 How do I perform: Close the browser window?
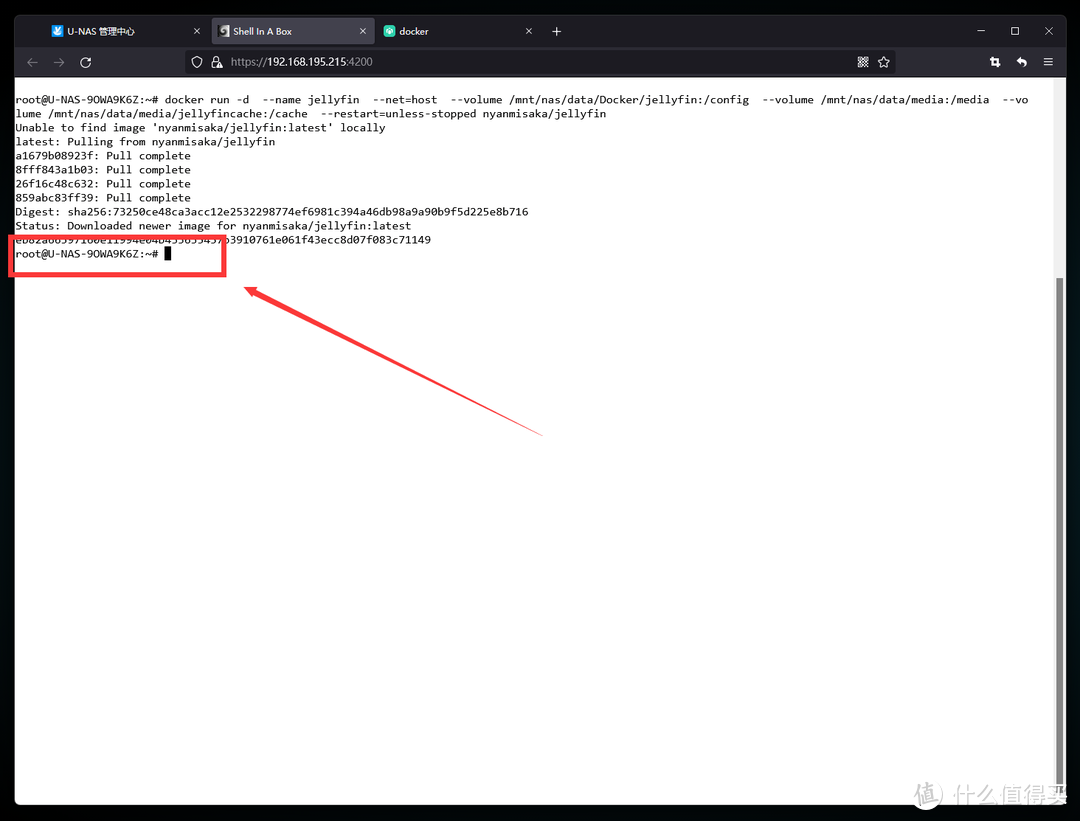(x=1048, y=31)
